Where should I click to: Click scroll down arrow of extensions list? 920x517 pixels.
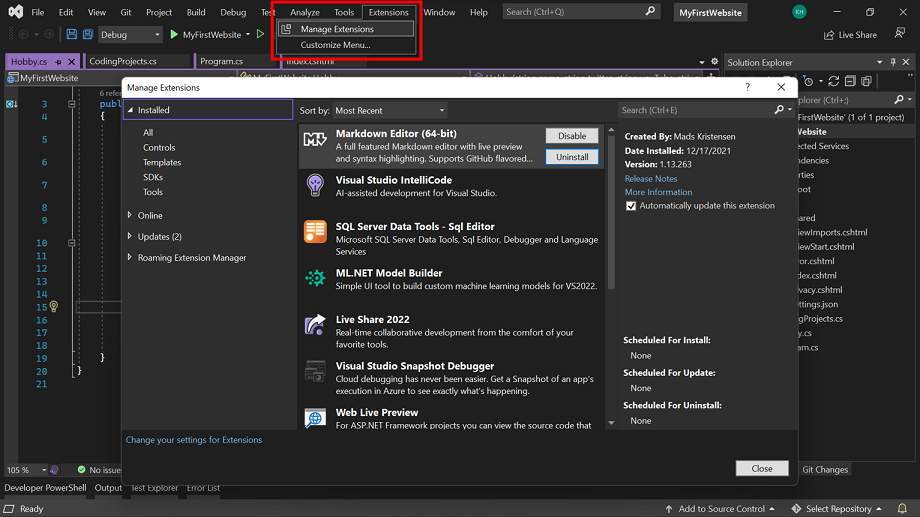[611, 423]
